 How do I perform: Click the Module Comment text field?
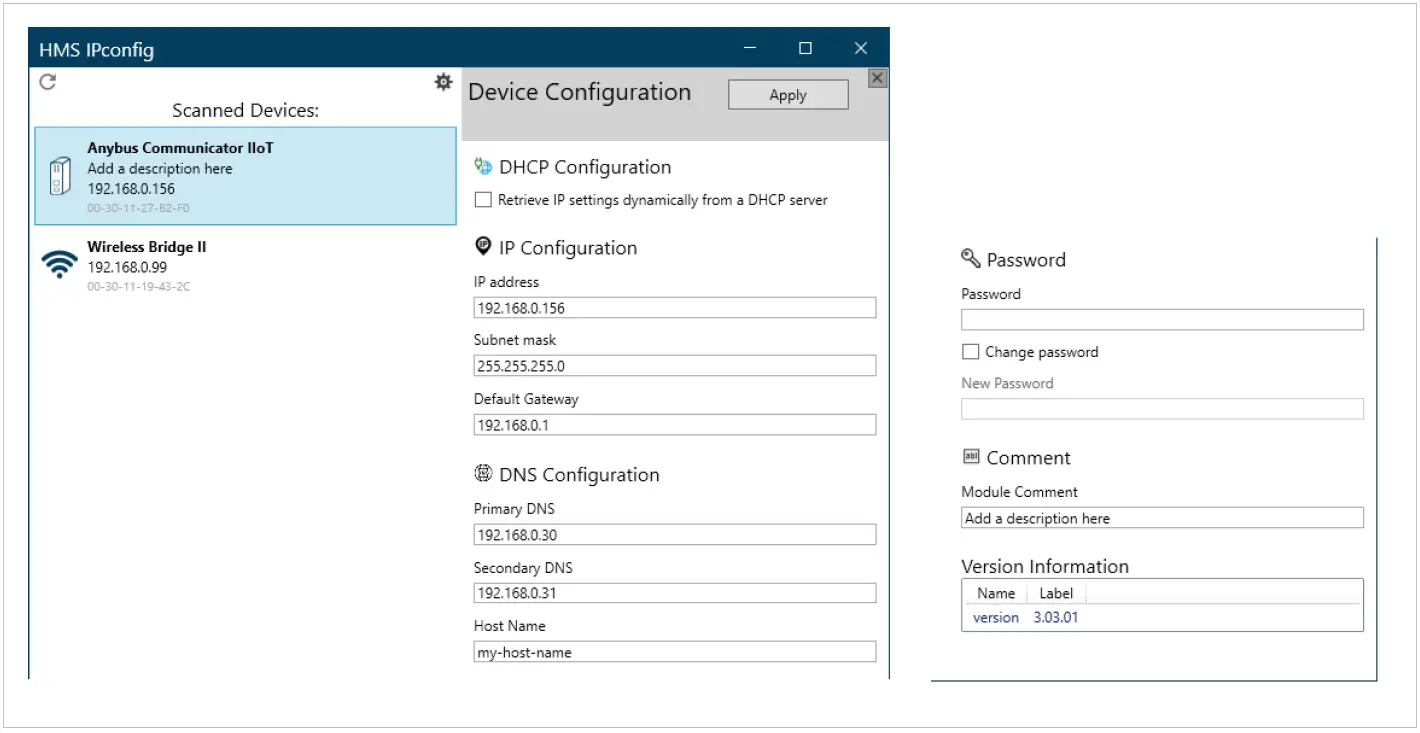(x=1161, y=518)
